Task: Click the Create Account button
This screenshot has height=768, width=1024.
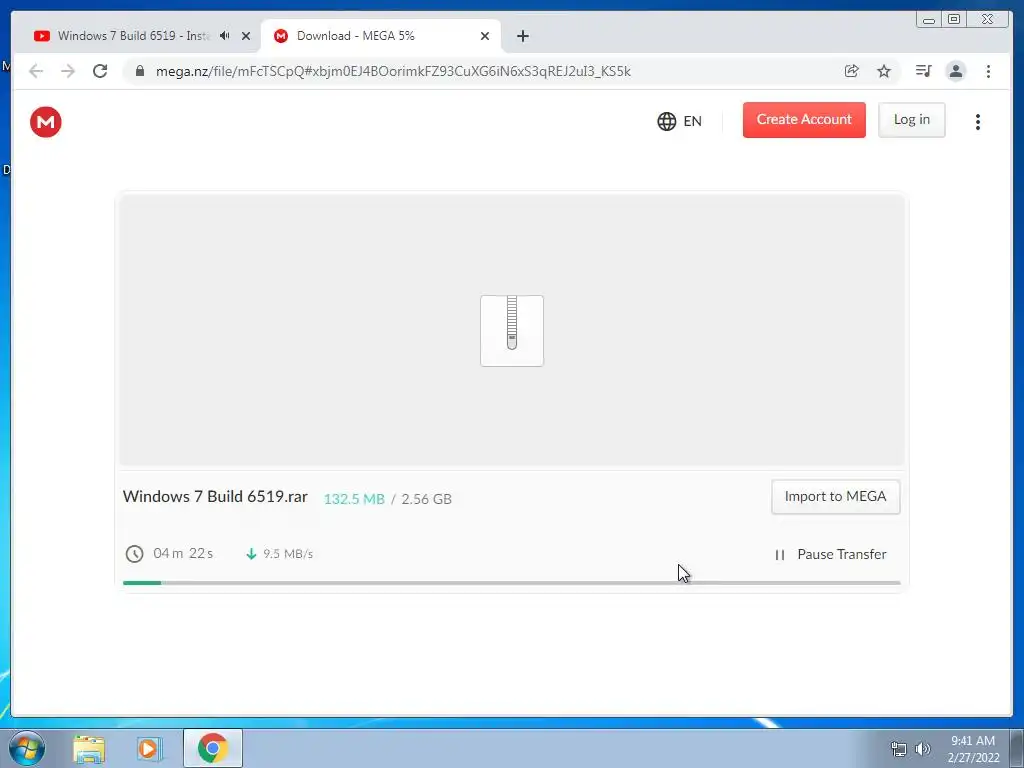Action: pos(804,120)
